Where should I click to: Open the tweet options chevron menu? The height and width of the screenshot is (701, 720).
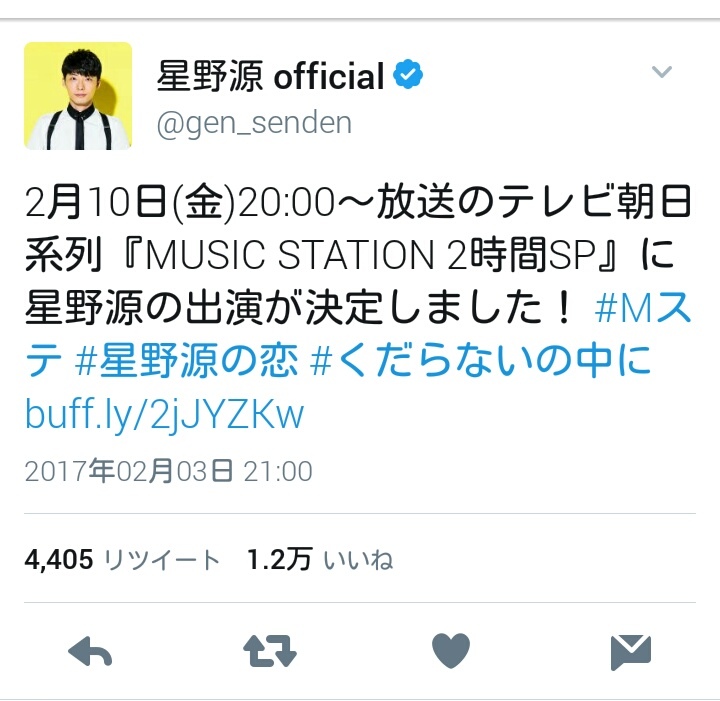point(662,72)
